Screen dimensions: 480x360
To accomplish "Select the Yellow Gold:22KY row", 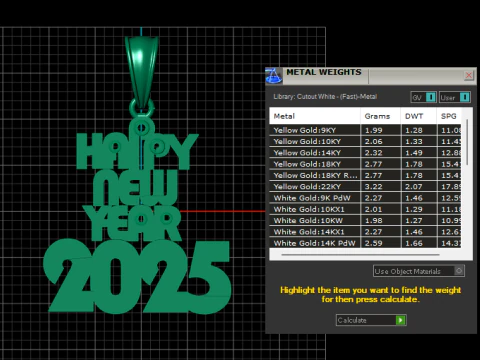I will click(x=365, y=187).
